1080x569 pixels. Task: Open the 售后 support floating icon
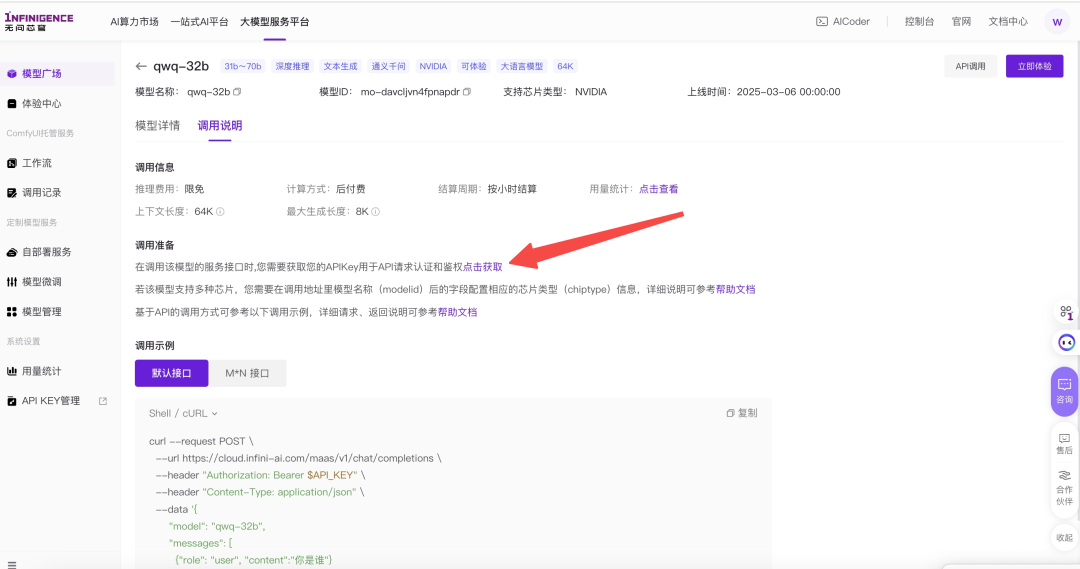tap(1064, 444)
